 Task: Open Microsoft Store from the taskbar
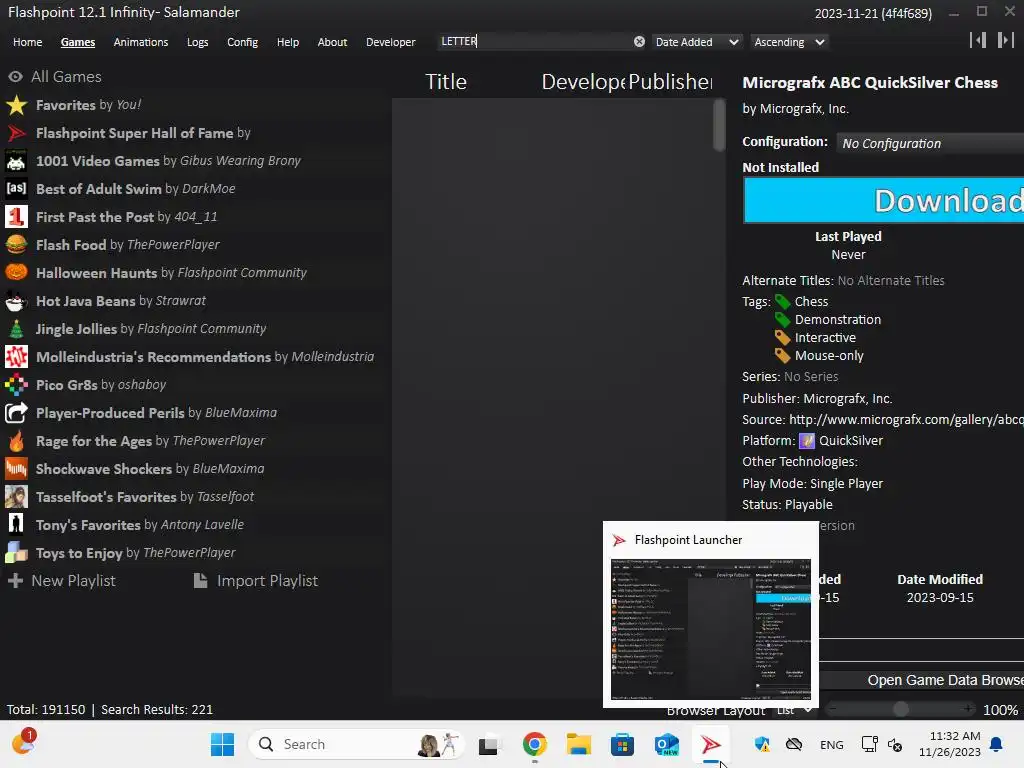tap(622, 744)
